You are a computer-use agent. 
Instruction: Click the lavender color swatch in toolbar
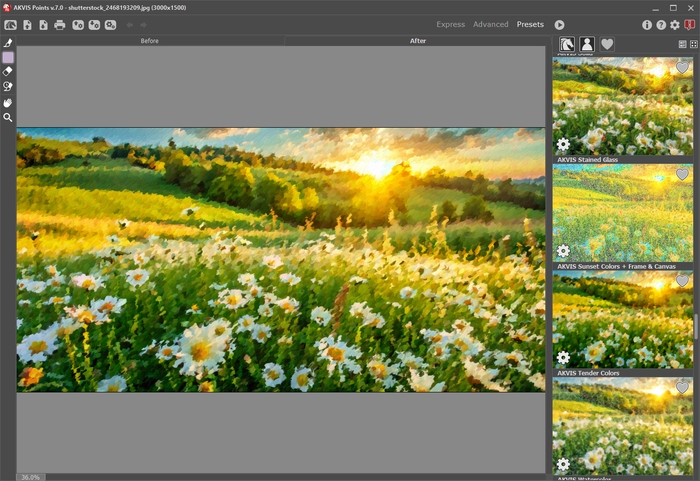coord(8,57)
